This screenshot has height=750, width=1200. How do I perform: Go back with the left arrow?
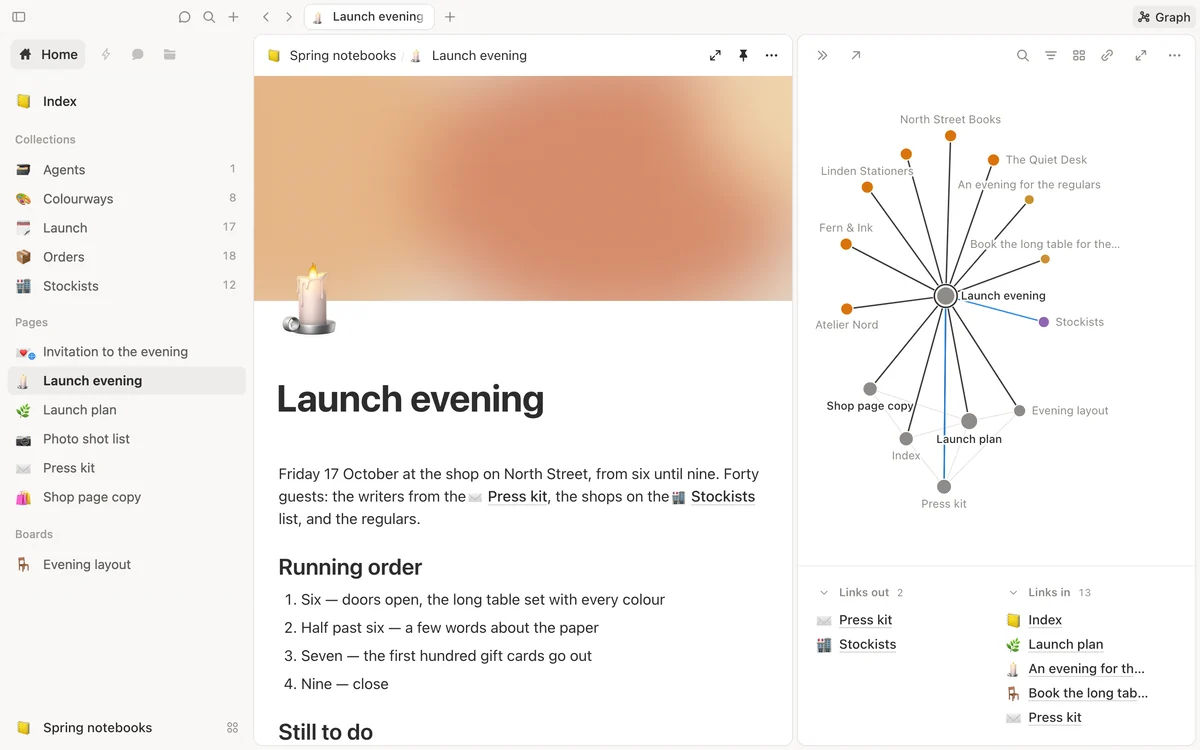(266, 17)
